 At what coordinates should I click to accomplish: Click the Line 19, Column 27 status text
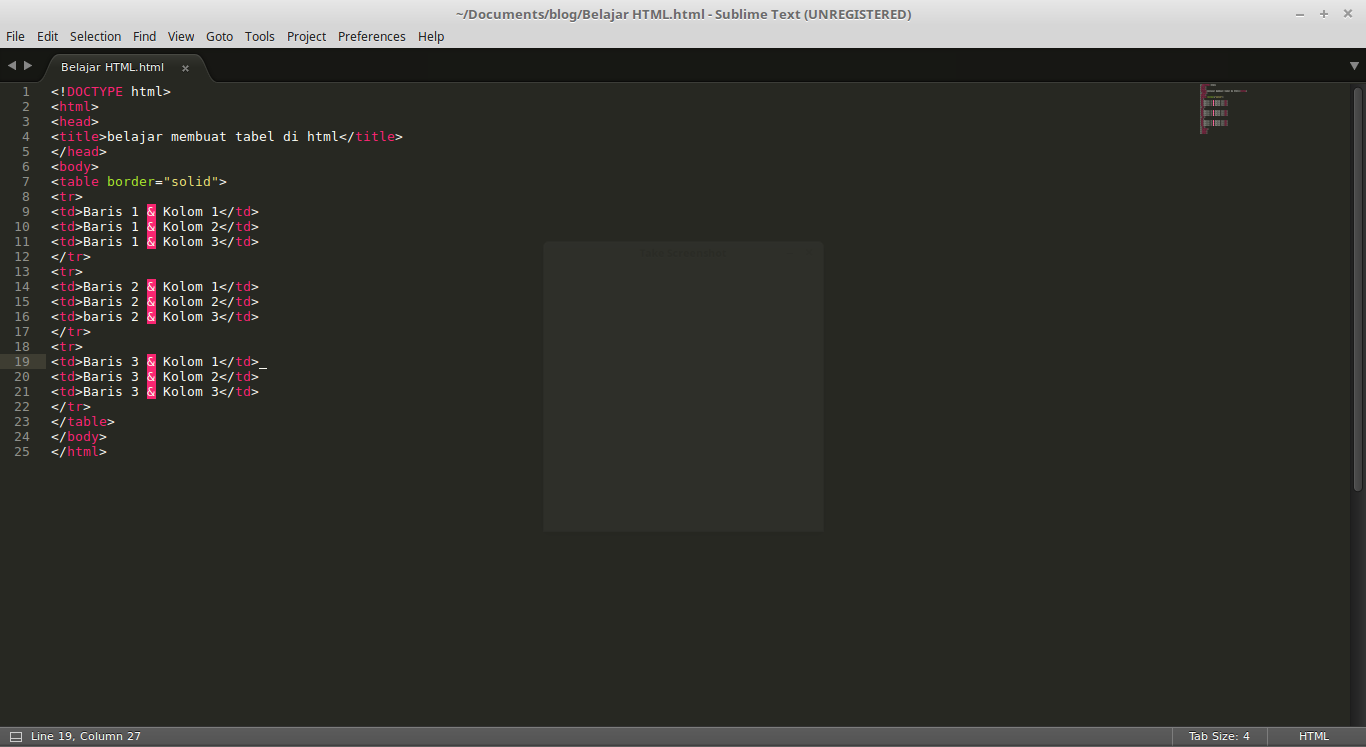click(86, 737)
